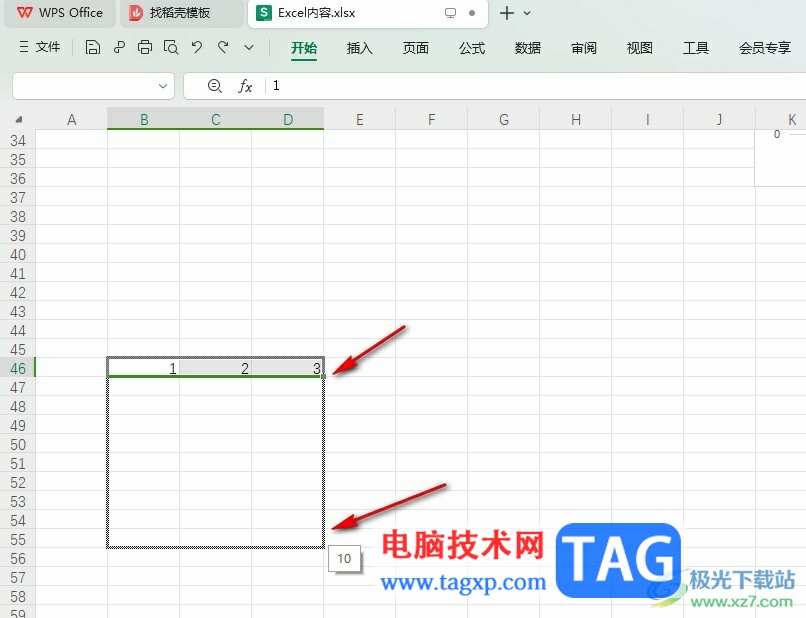This screenshot has height=618, width=806.
Task: Select row 57 header
Action: 17,577
